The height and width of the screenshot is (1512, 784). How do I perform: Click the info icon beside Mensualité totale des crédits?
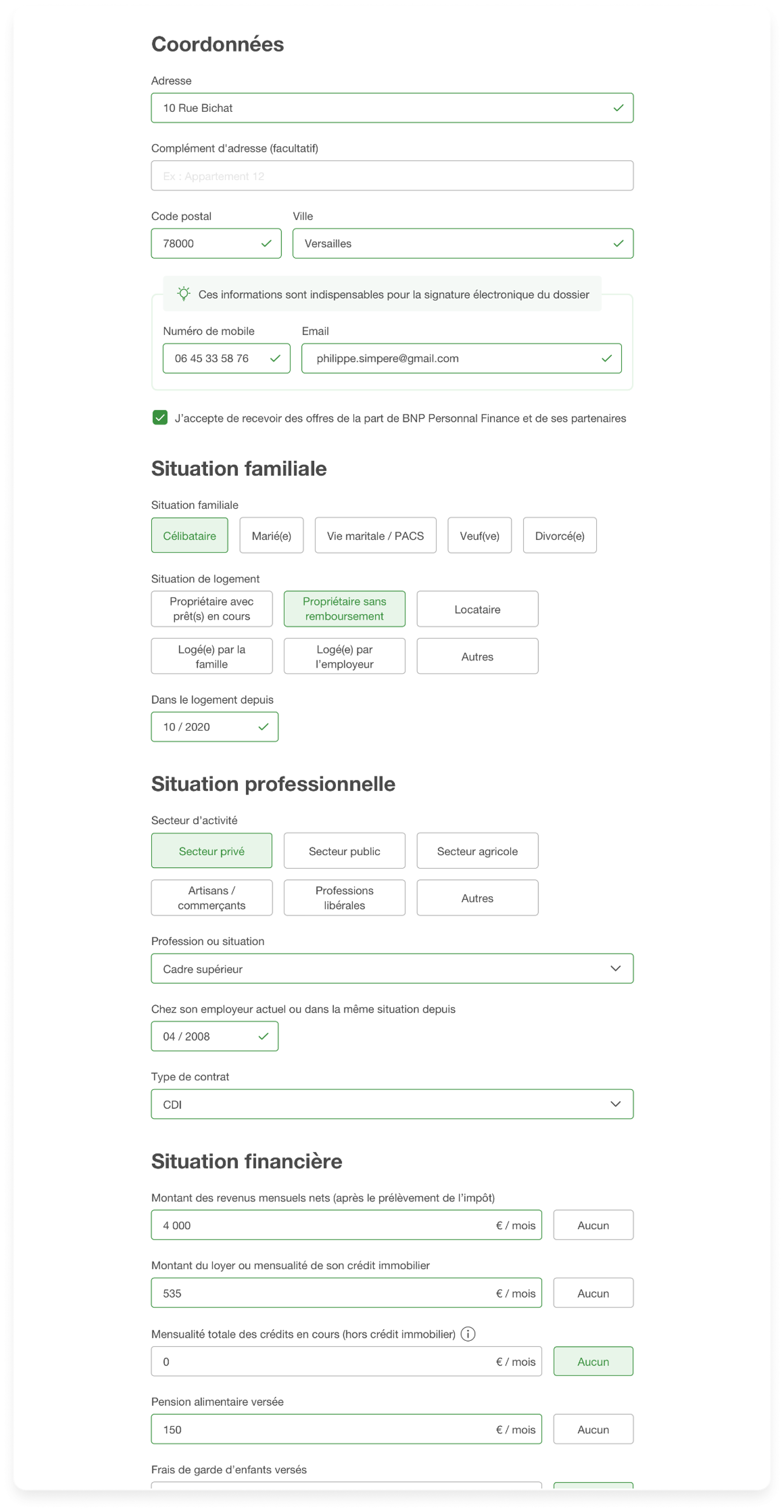(468, 1334)
